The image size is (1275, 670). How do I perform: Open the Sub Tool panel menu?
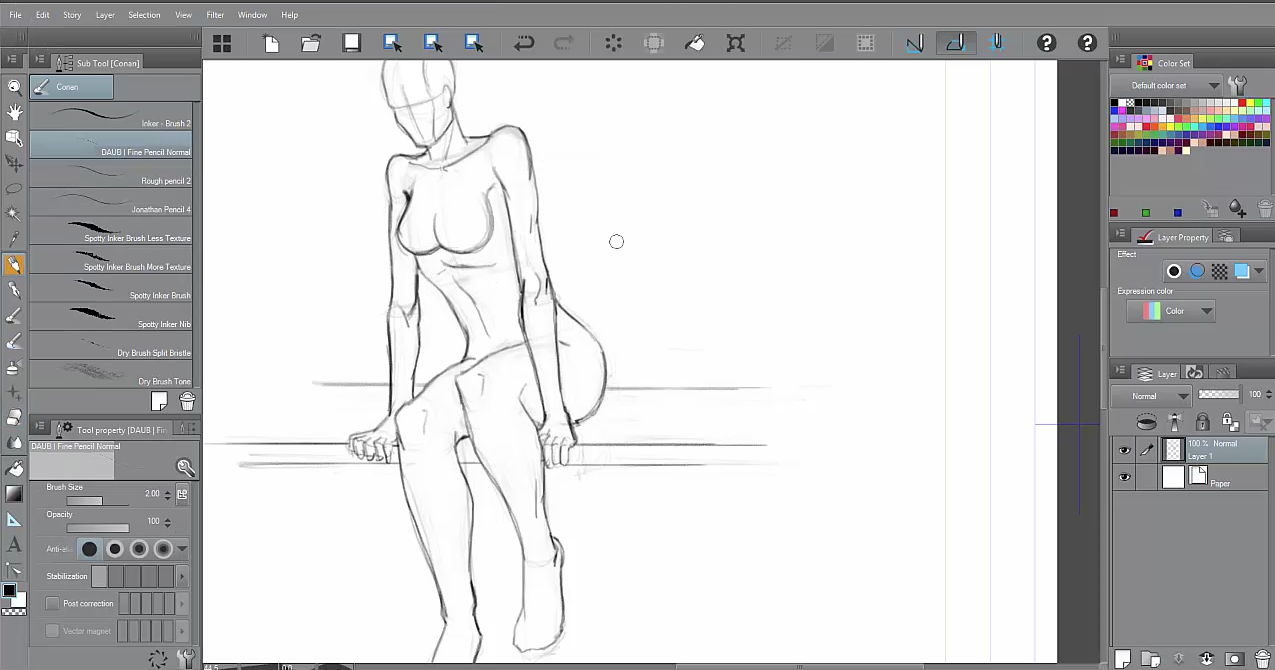click(39, 61)
